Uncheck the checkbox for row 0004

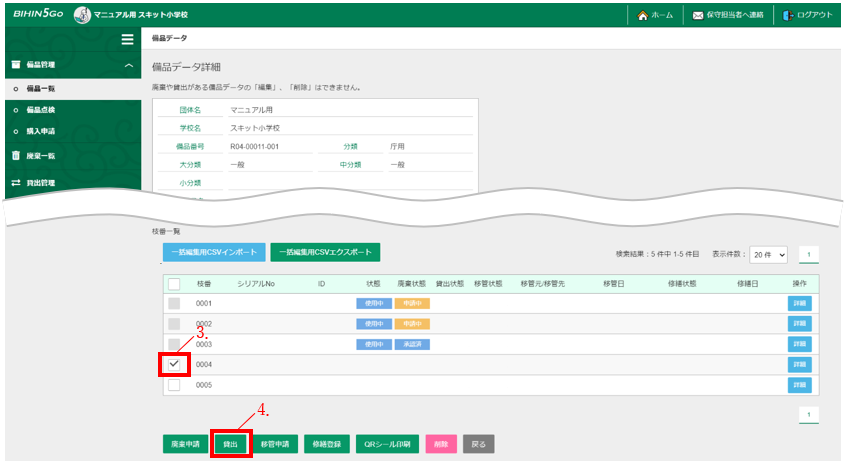pos(174,364)
